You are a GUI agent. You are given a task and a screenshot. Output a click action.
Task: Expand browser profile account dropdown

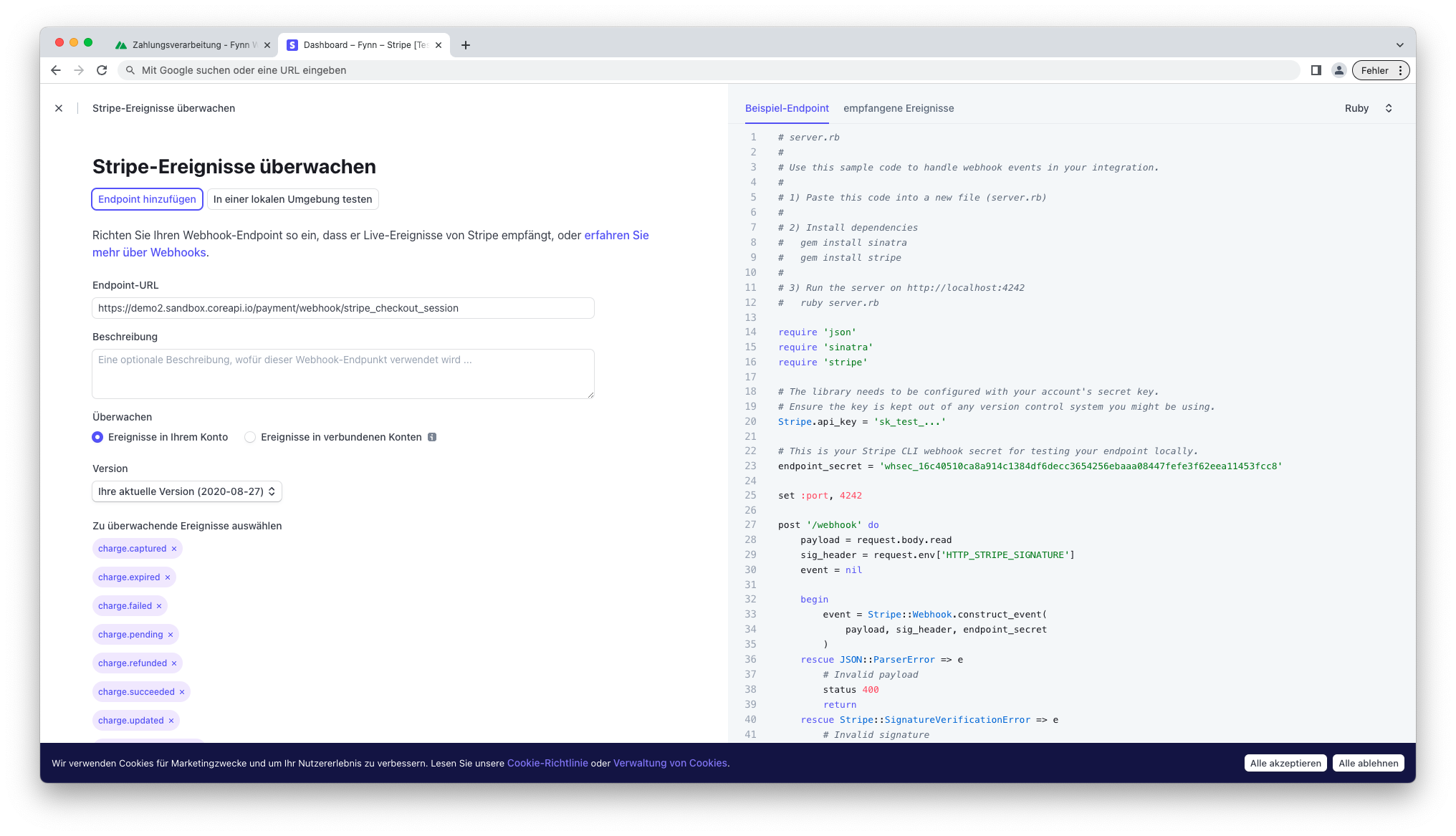tap(1340, 70)
